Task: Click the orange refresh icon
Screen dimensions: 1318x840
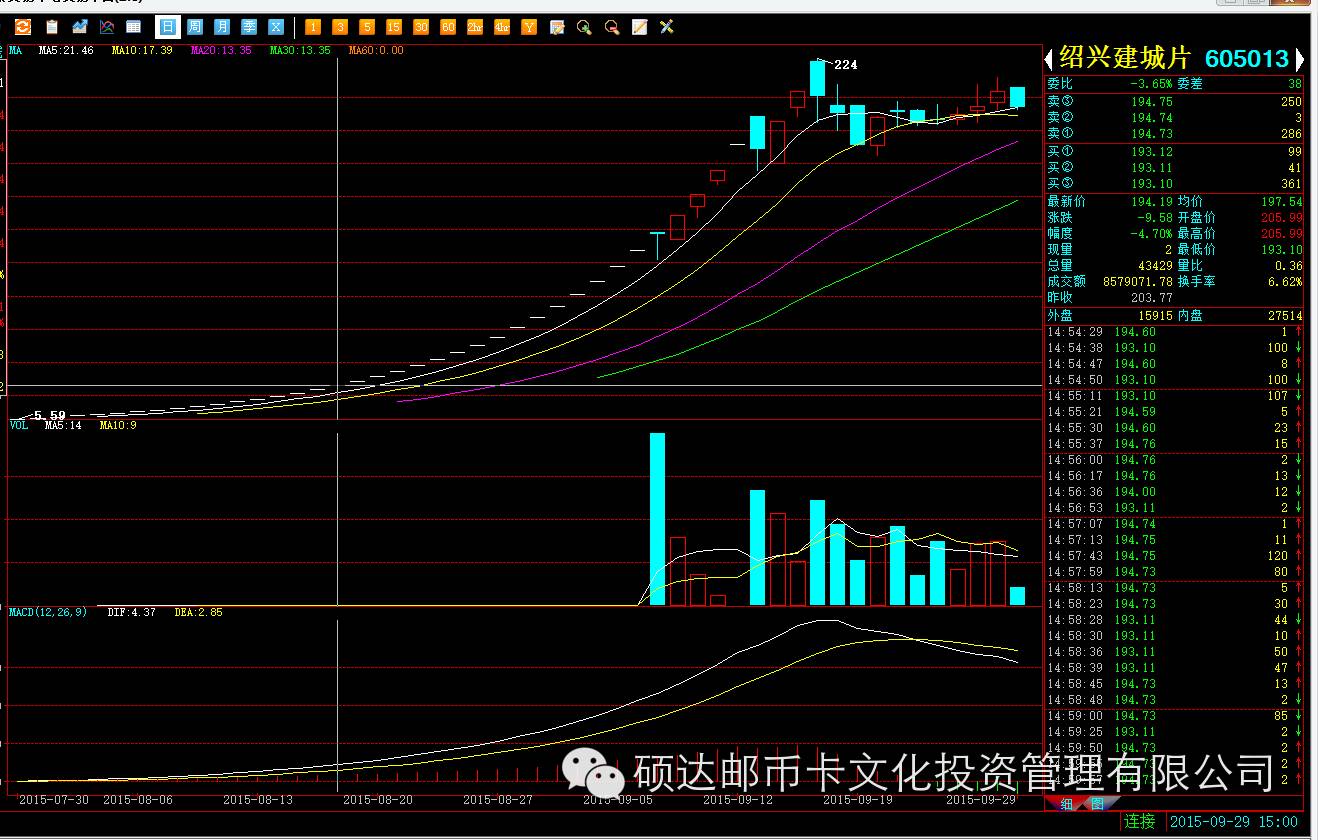Action: click(22, 27)
